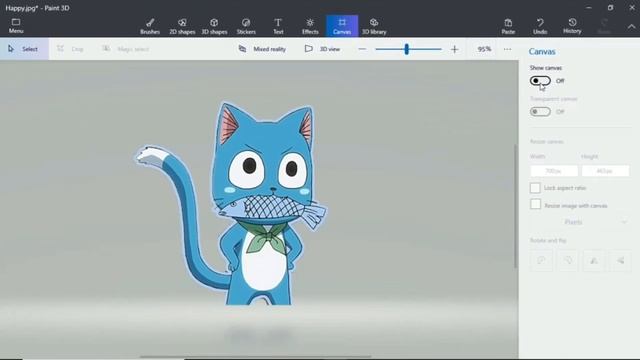Turn on the Show canvas toggle

540,81
